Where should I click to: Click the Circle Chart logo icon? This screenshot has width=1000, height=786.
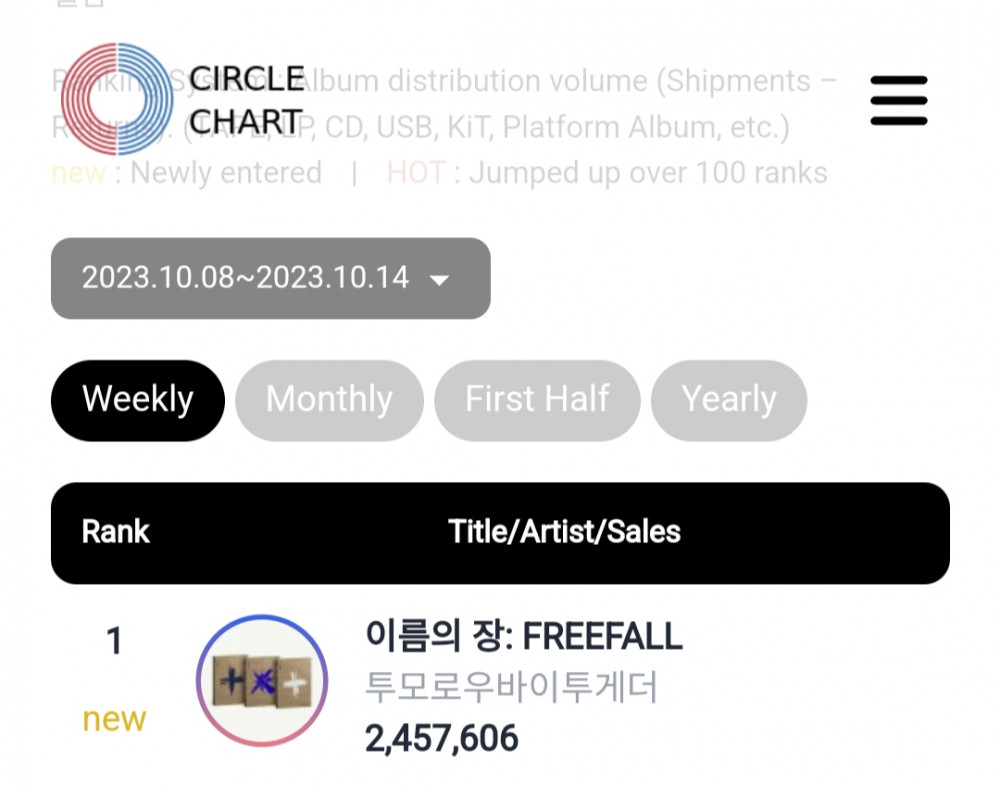(x=117, y=99)
